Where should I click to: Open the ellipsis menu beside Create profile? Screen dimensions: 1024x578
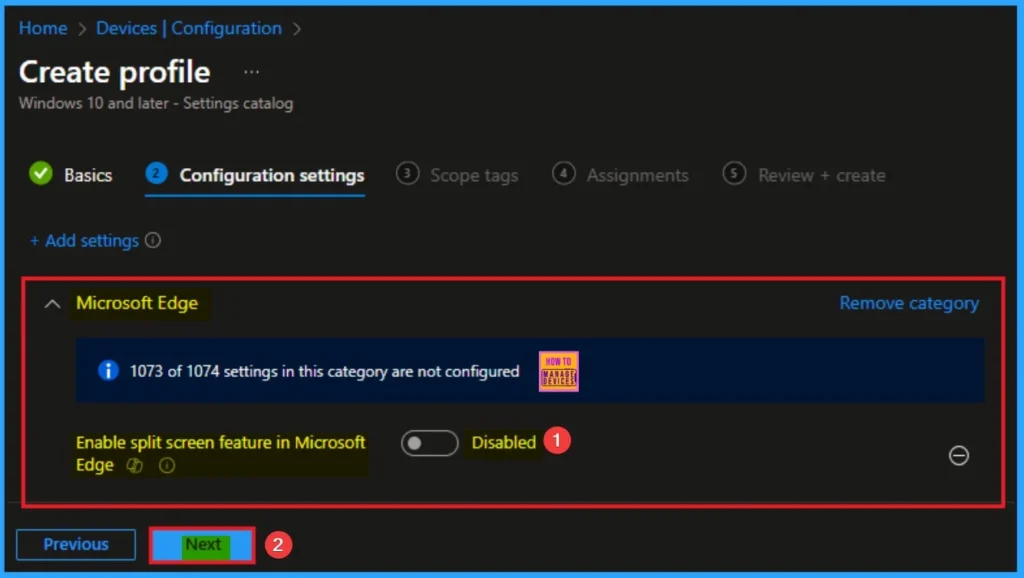(251, 72)
